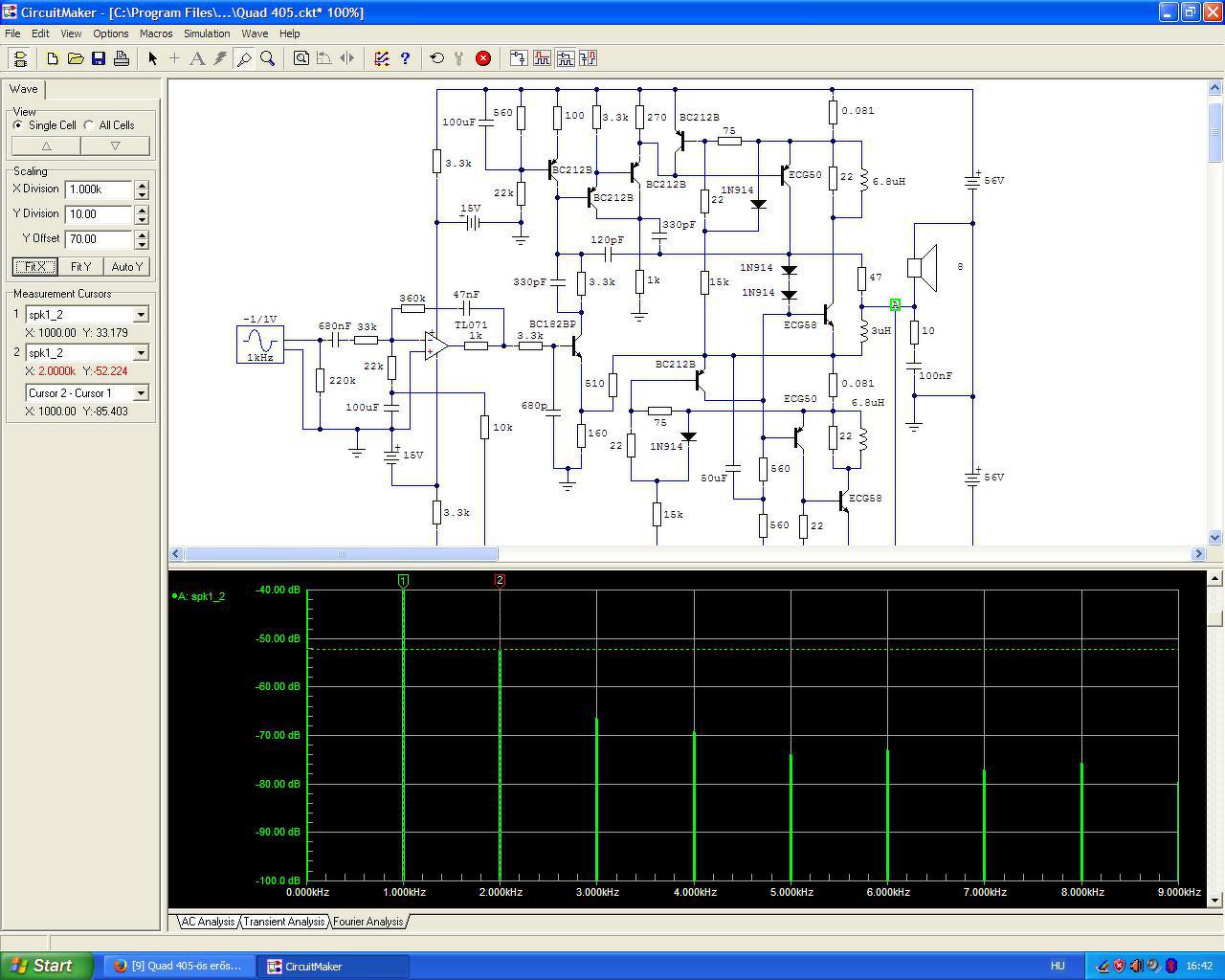Viewport: 1225px width, 980px height.
Task: Select the Single Cell radio button
Action: (x=18, y=125)
